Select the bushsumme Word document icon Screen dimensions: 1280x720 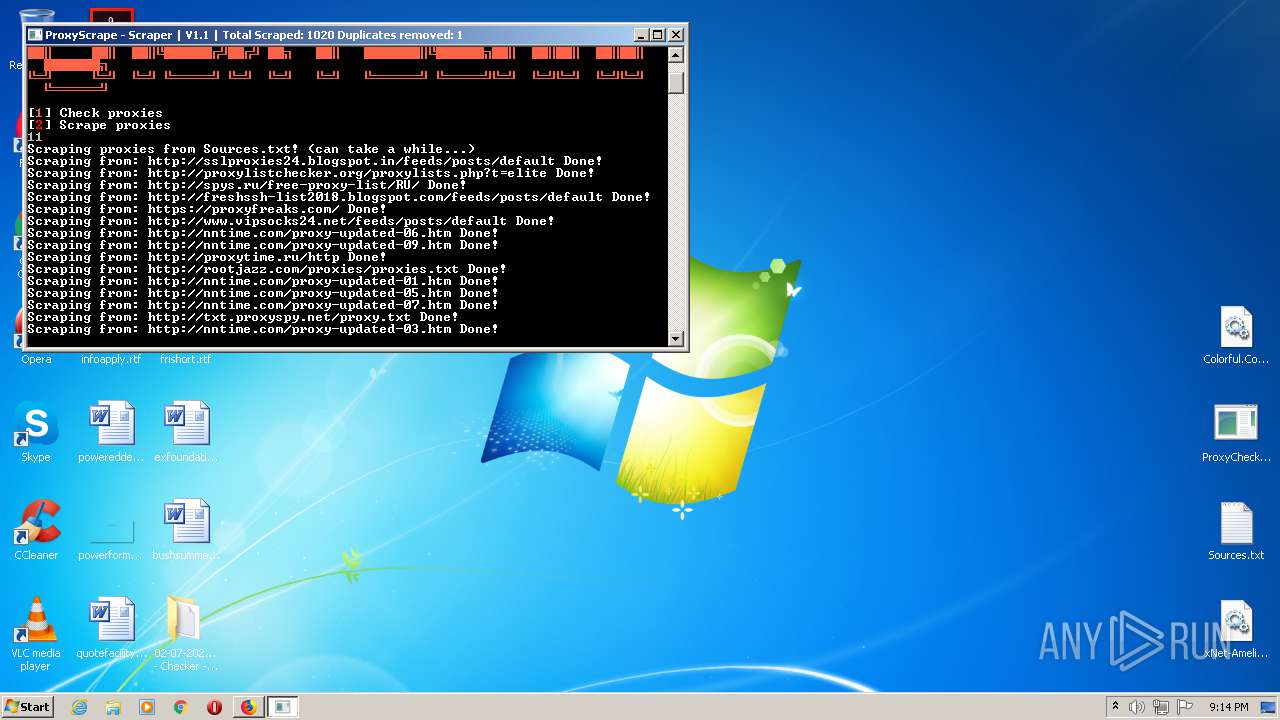pyautogui.click(x=186, y=530)
